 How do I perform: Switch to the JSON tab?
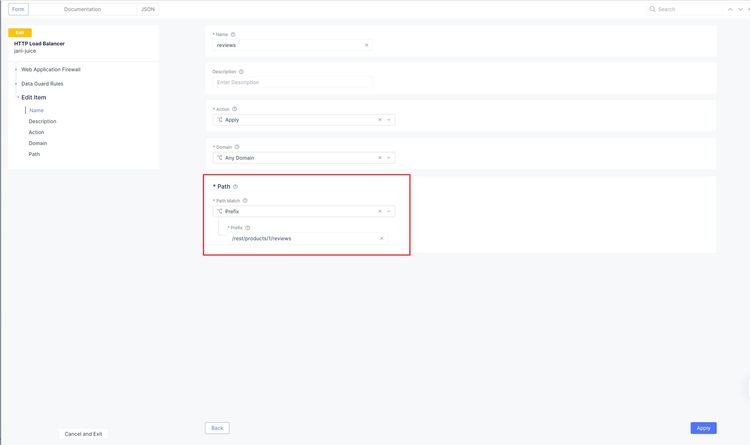147,9
